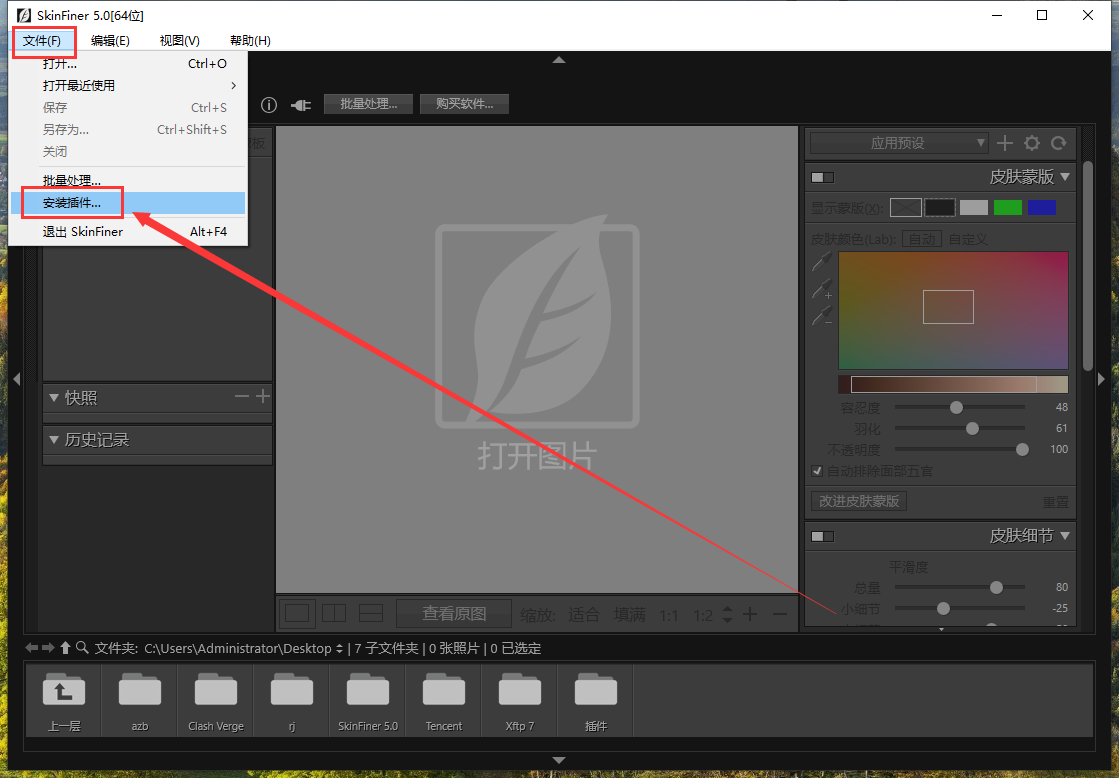Click the 改进皮肤蒙版 button
The height and width of the screenshot is (778, 1119).
click(859, 501)
